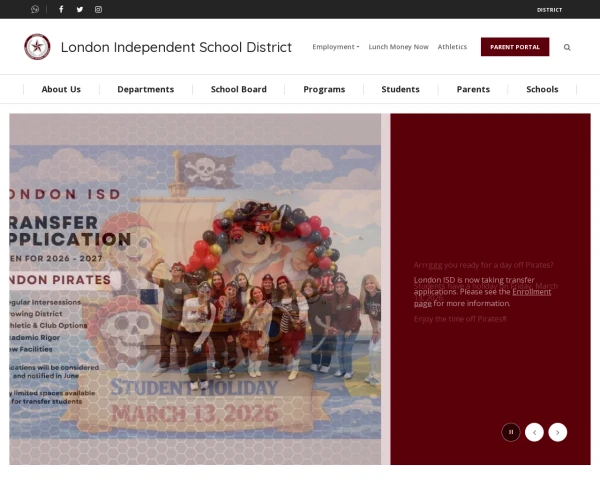Image resolution: width=600 pixels, height=480 pixels.
Task: Select the School Board menu item
Action: (x=238, y=89)
